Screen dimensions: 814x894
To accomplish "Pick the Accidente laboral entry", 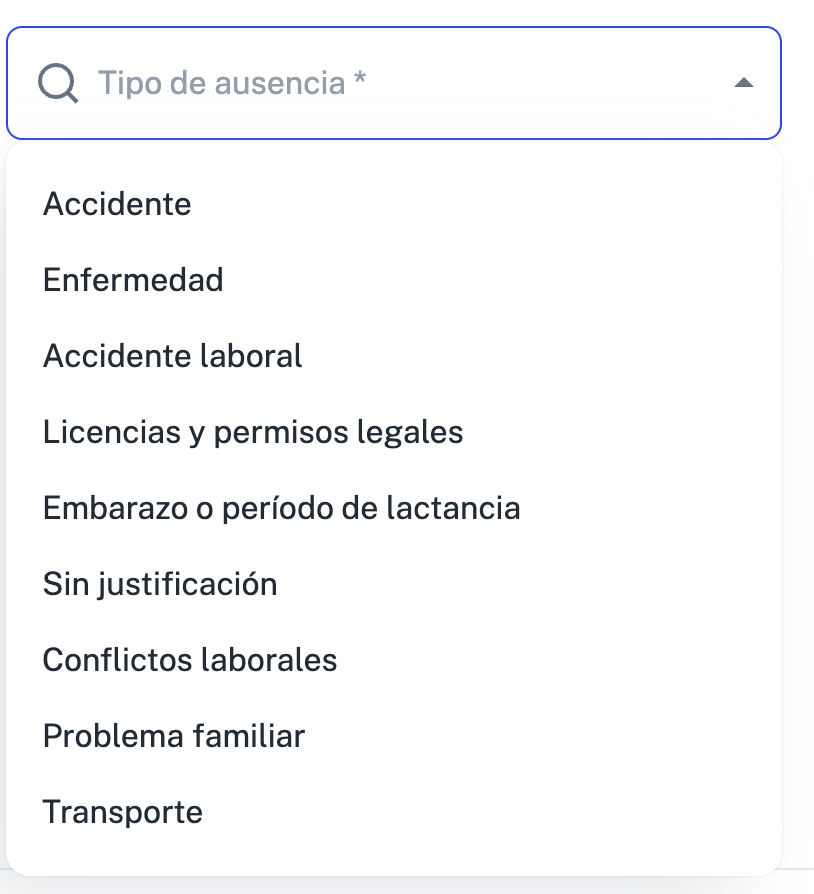I will [x=393, y=356].
